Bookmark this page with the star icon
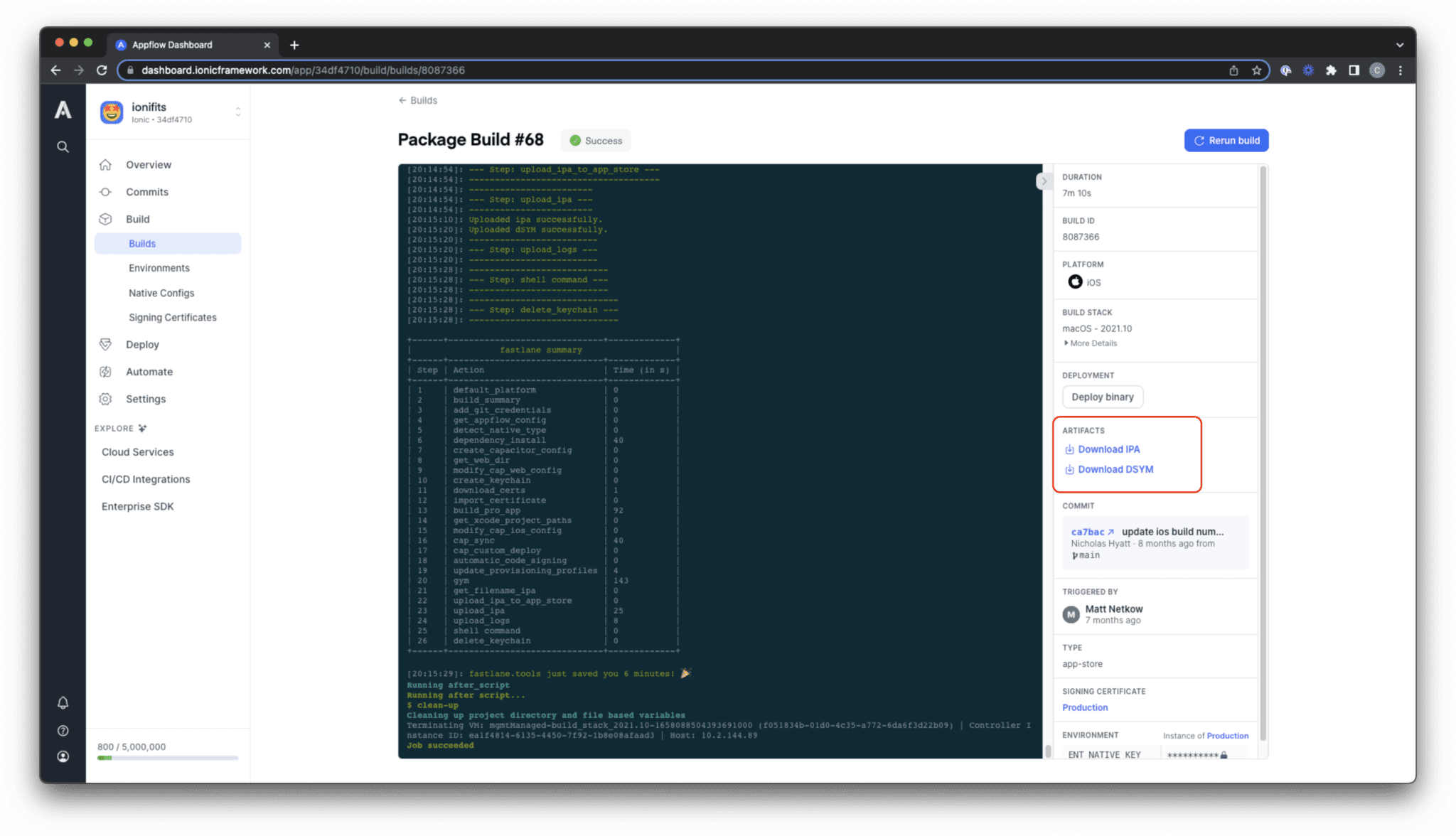Viewport: 1456px width, 836px height. pyautogui.click(x=1257, y=70)
